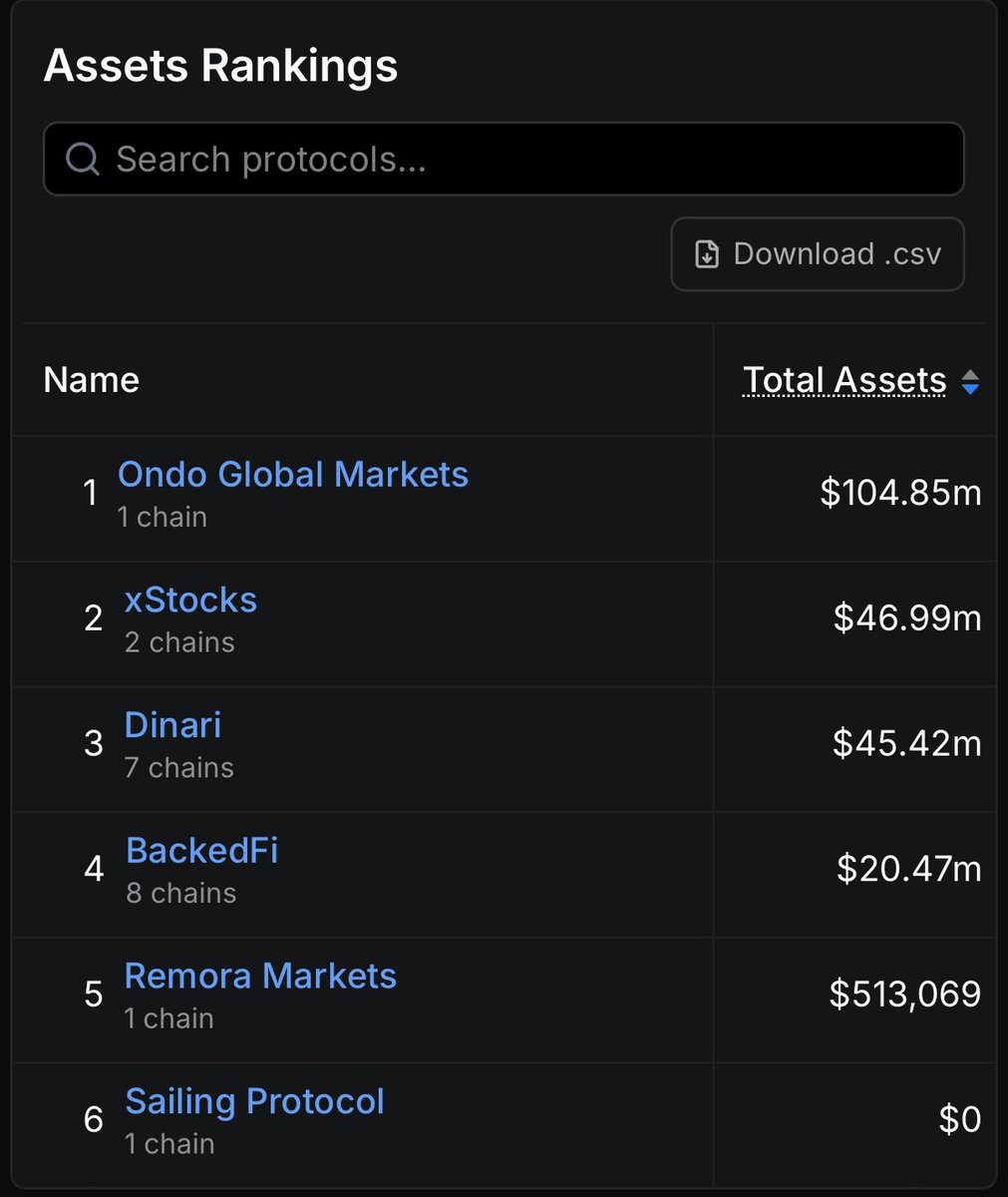Select the row ranked number 5
Viewport: 1008px width, 1197px height.
499,997
